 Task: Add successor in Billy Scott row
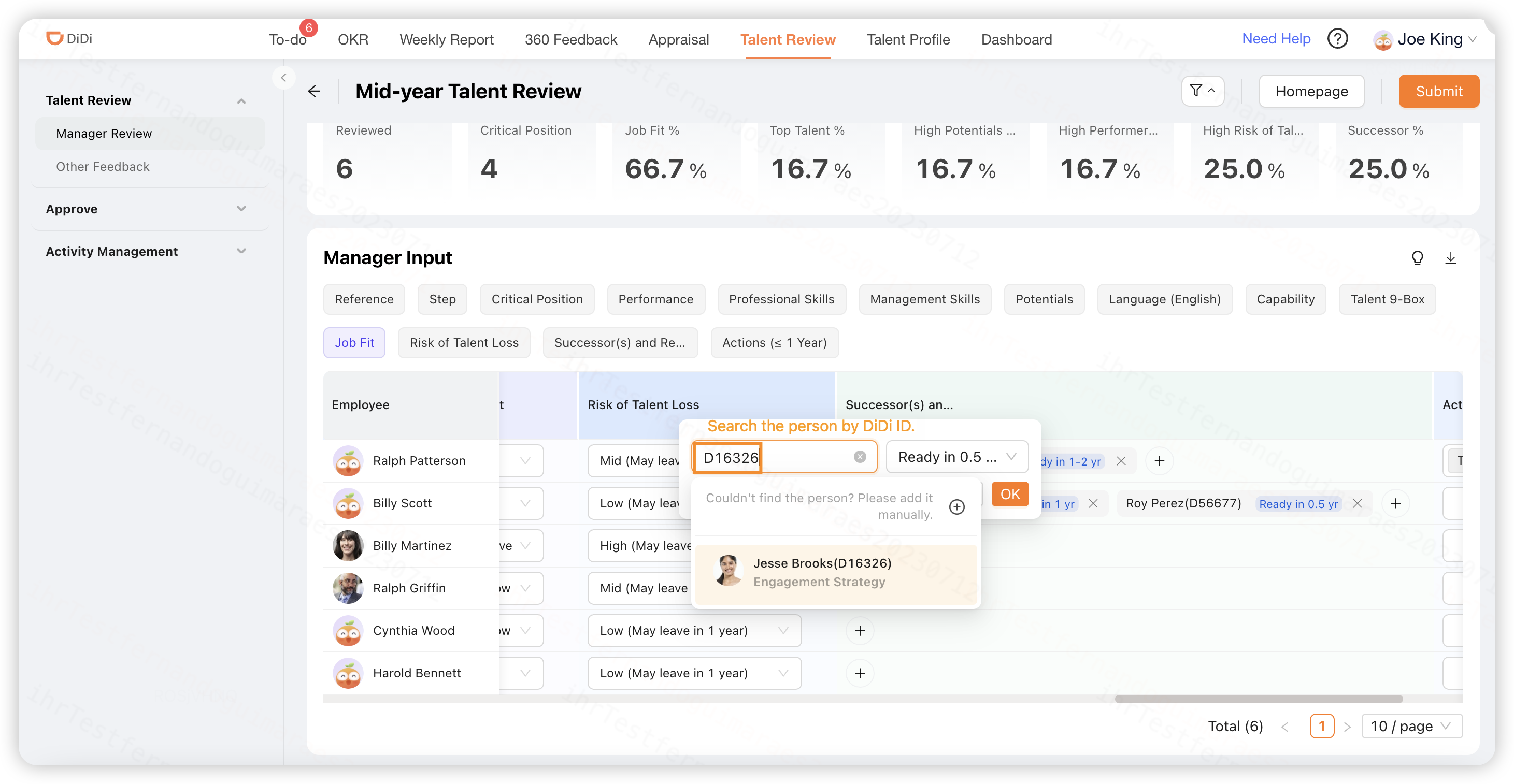pyautogui.click(x=1395, y=503)
